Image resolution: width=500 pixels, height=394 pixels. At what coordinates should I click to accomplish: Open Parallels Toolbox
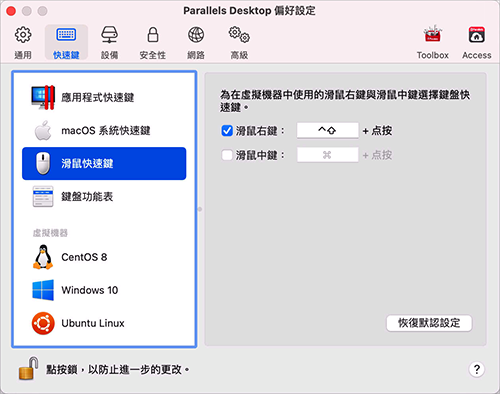(433, 42)
